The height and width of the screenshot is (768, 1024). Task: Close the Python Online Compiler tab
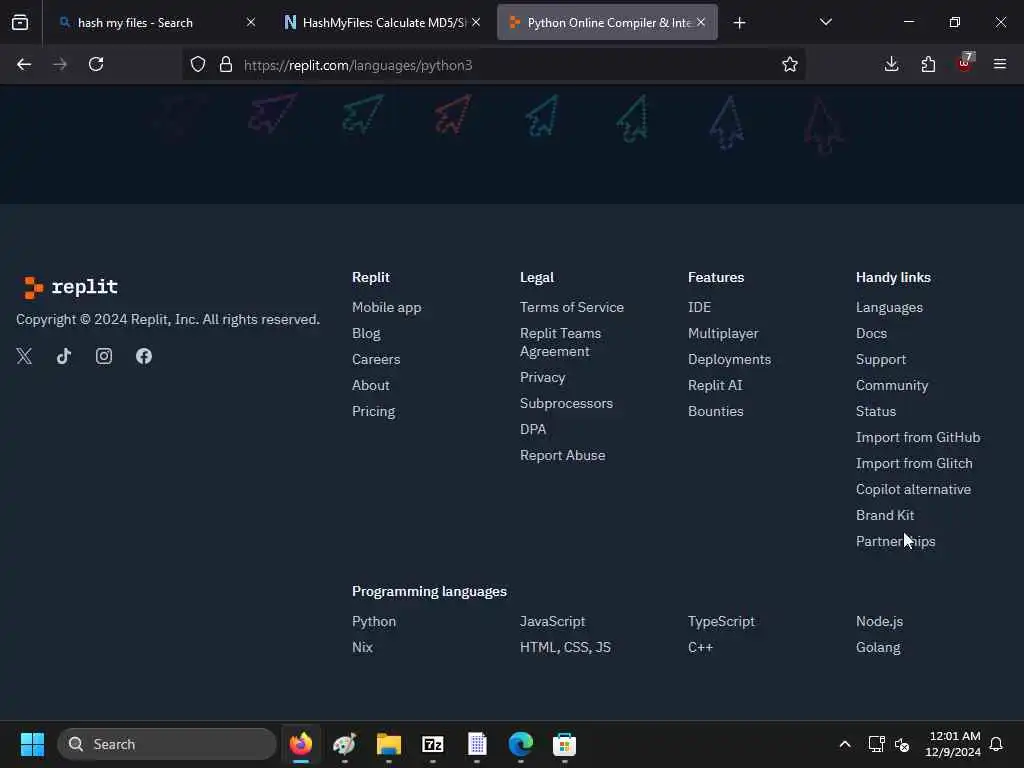click(701, 22)
